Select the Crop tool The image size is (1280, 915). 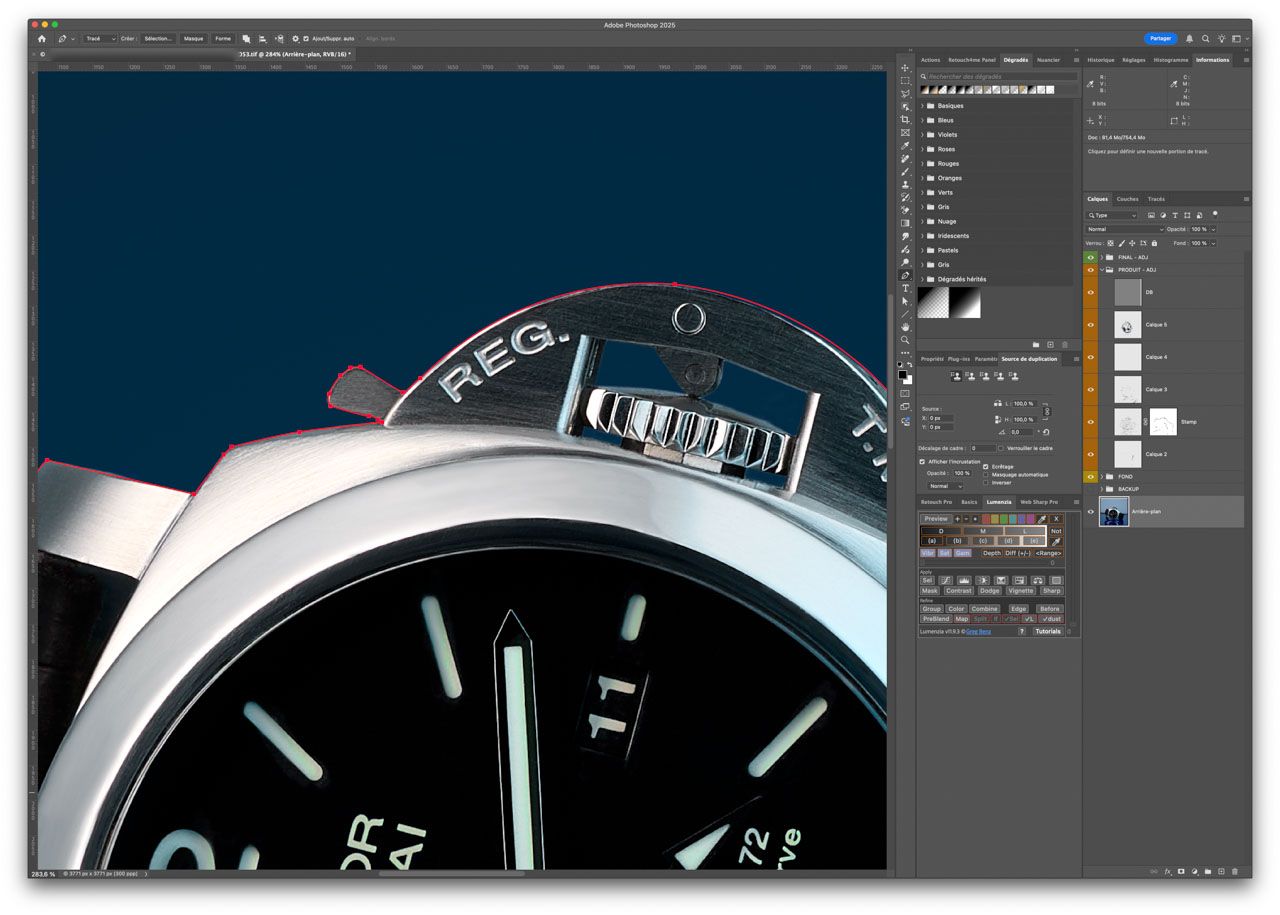pos(905,120)
